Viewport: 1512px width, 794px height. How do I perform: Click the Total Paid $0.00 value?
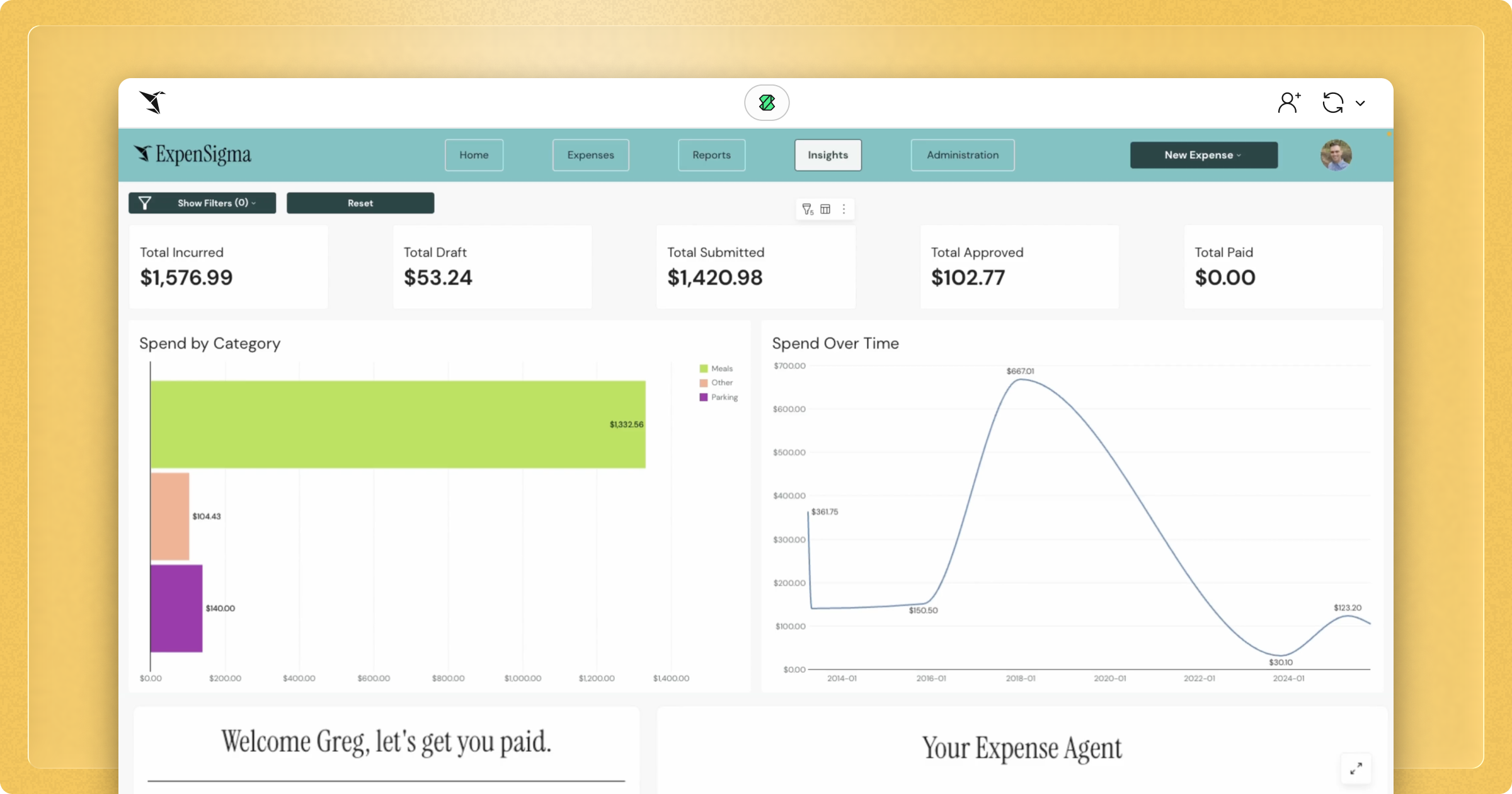[x=1225, y=277]
